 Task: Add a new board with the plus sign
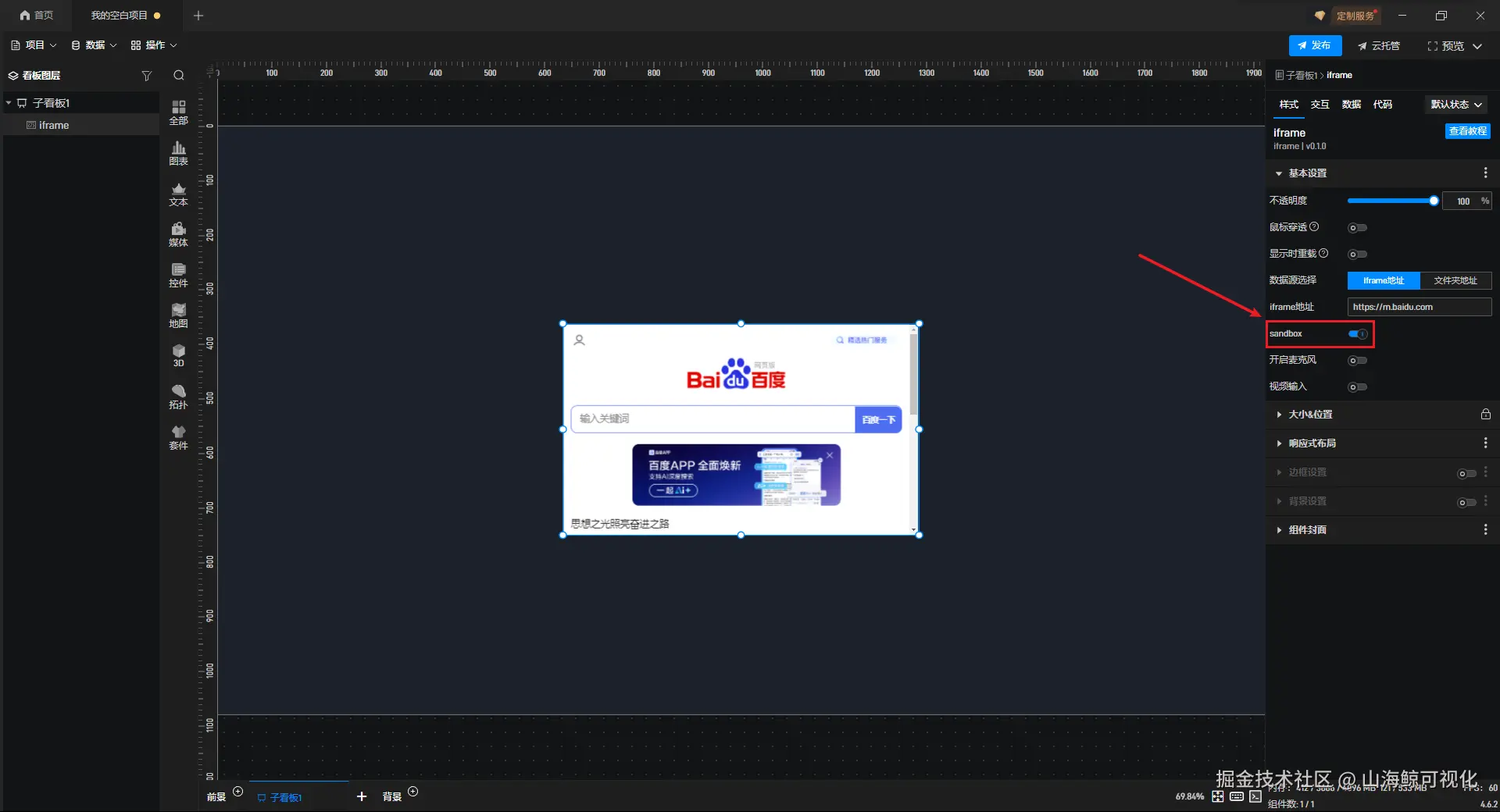click(362, 796)
